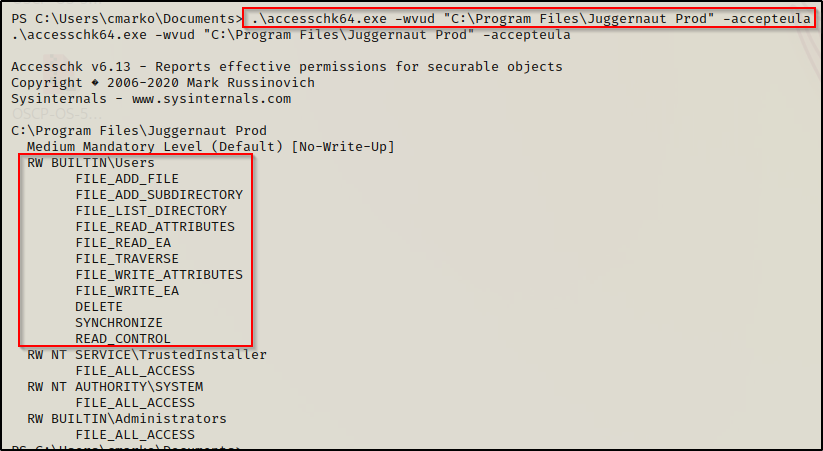This screenshot has height=451, width=823.
Task: Click the RW NT AUTHORITY\SYSTEM entry
Action: 115,386
